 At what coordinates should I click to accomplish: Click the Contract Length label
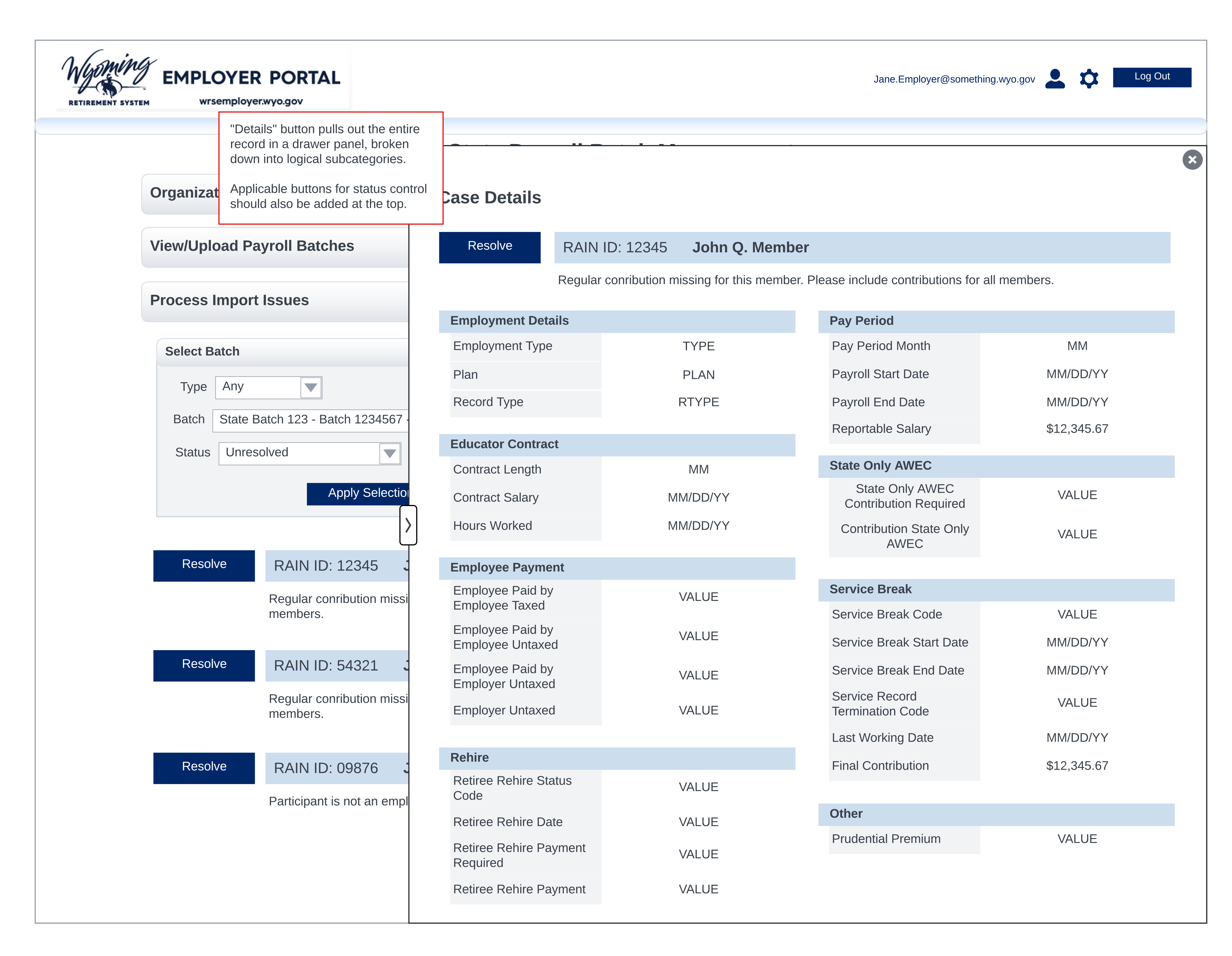click(496, 470)
